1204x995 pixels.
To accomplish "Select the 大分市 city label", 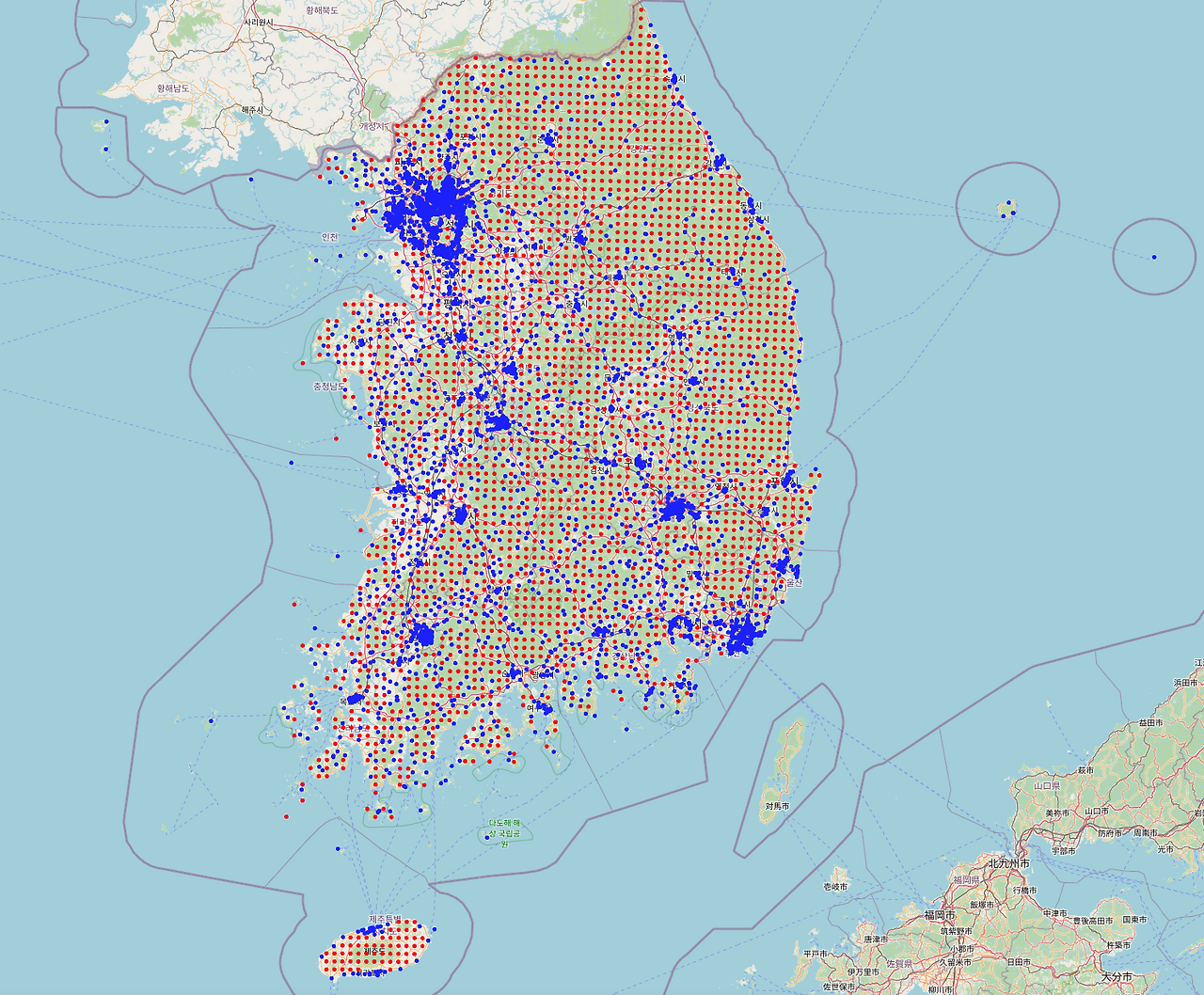I will point(1117,976).
